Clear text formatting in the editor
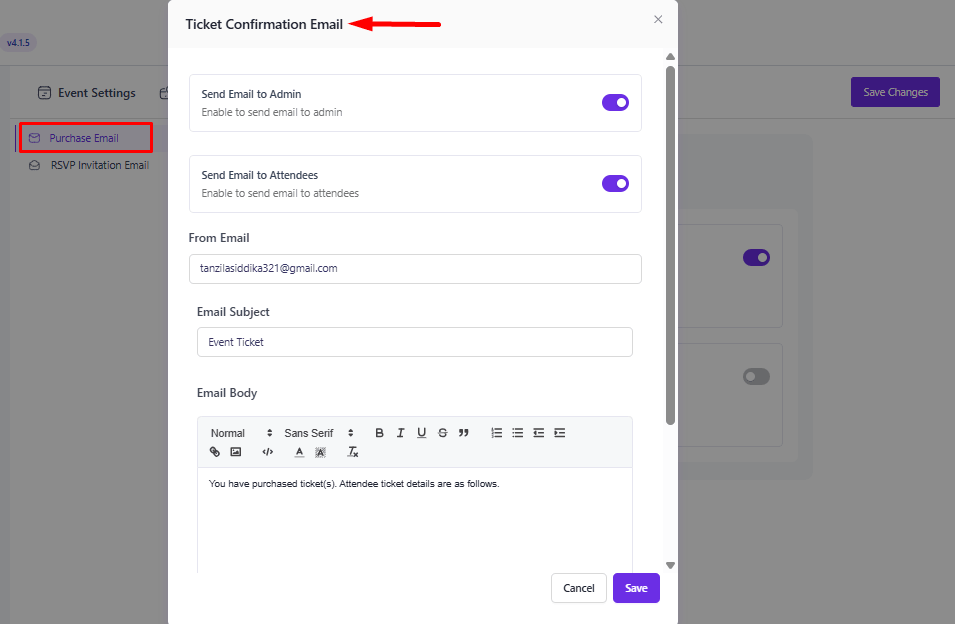 click(x=352, y=452)
